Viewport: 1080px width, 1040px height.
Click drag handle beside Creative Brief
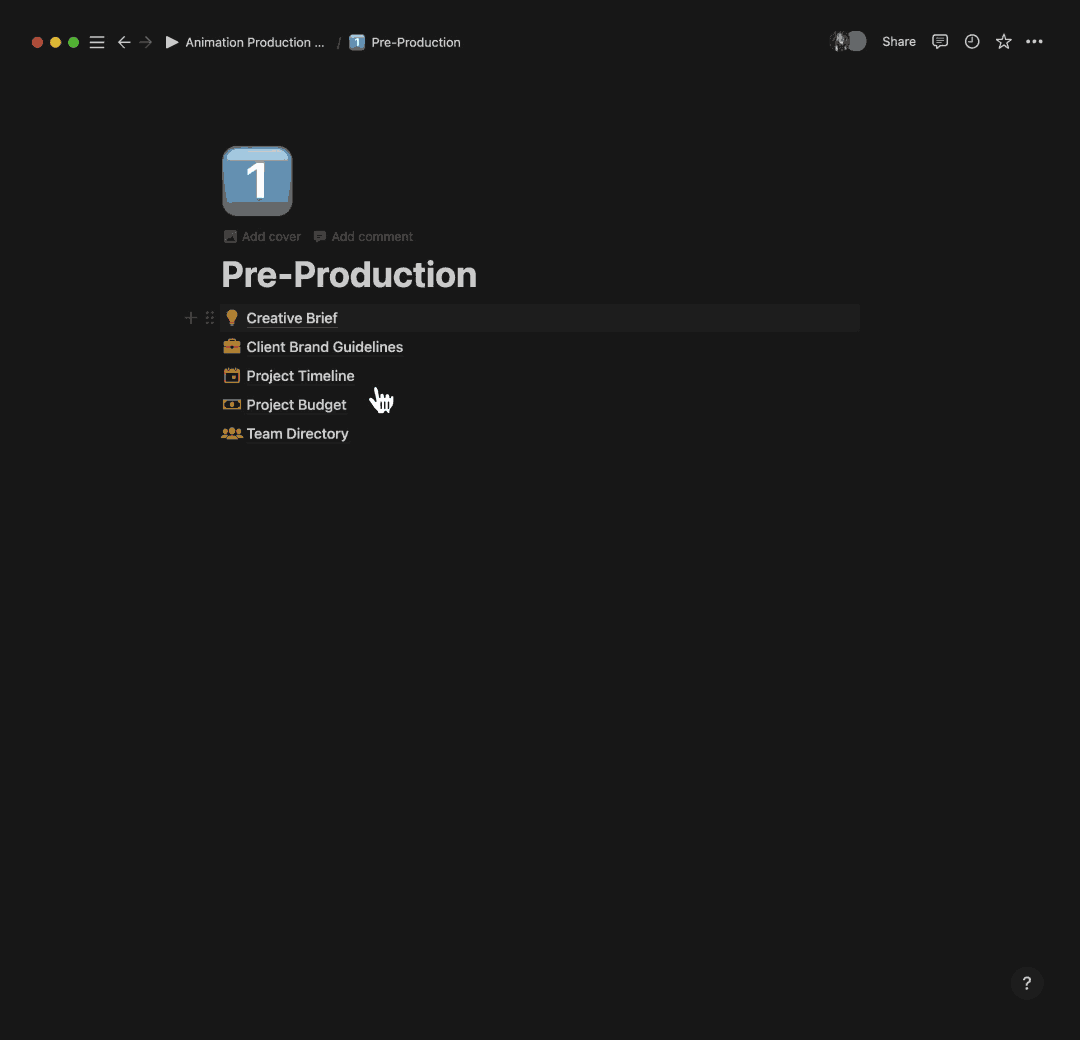click(209, 318)
